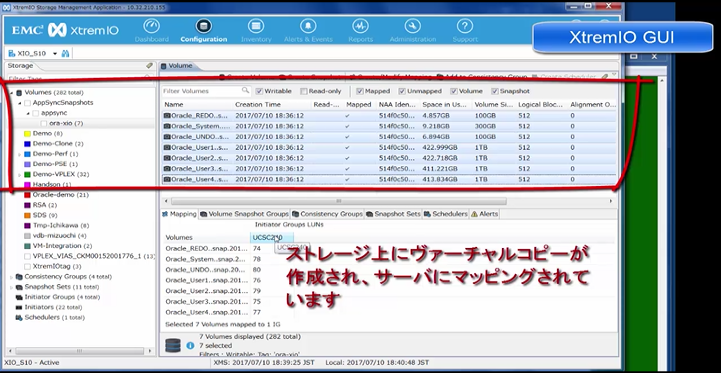Click the snapshot icon of Oracle_User1 row

[x=167, y=147]
